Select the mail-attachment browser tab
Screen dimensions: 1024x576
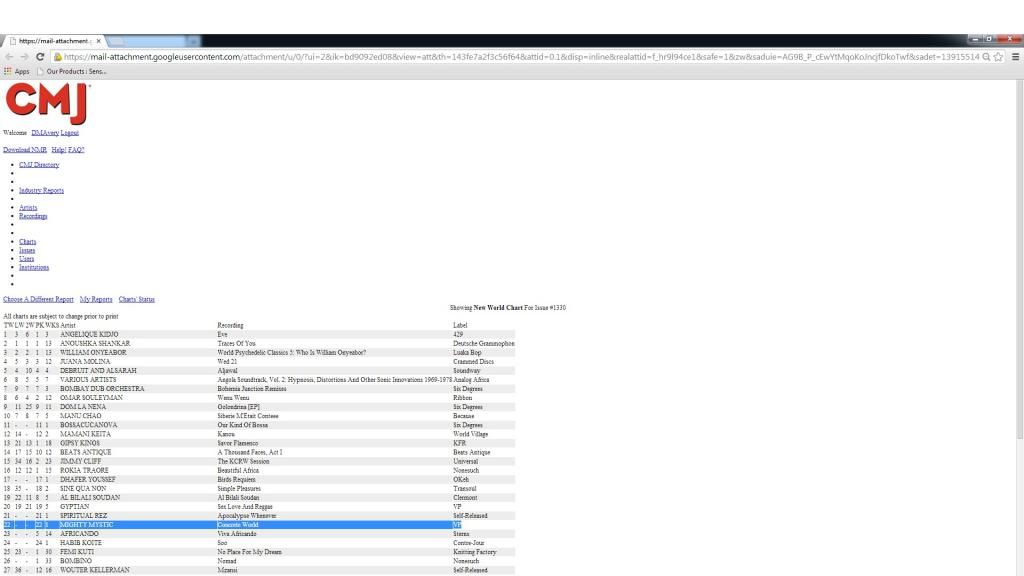point(54,40)
